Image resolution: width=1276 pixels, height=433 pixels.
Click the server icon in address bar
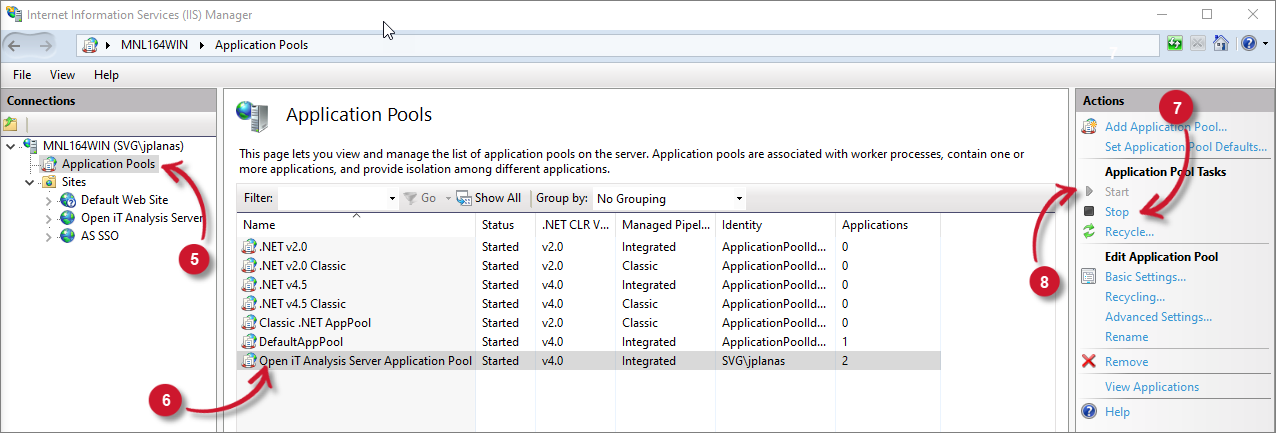(90, 45)
